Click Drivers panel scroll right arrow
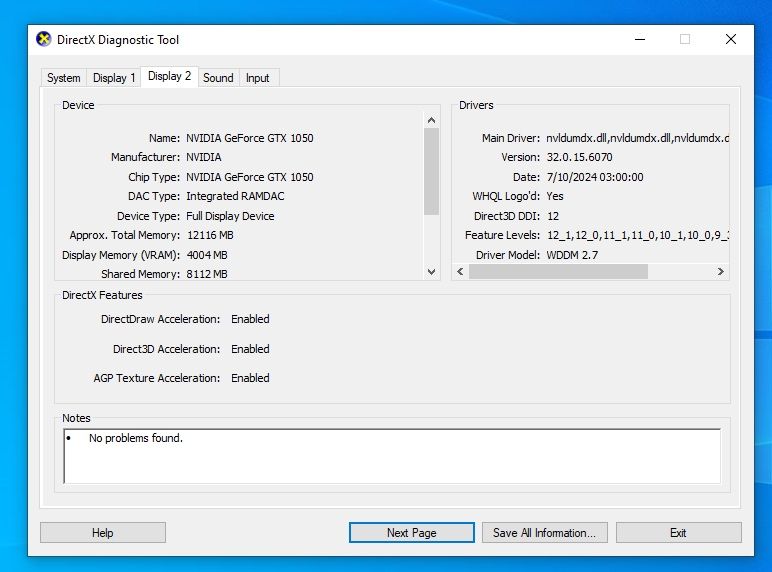772x572 pixels. point(721,272)
